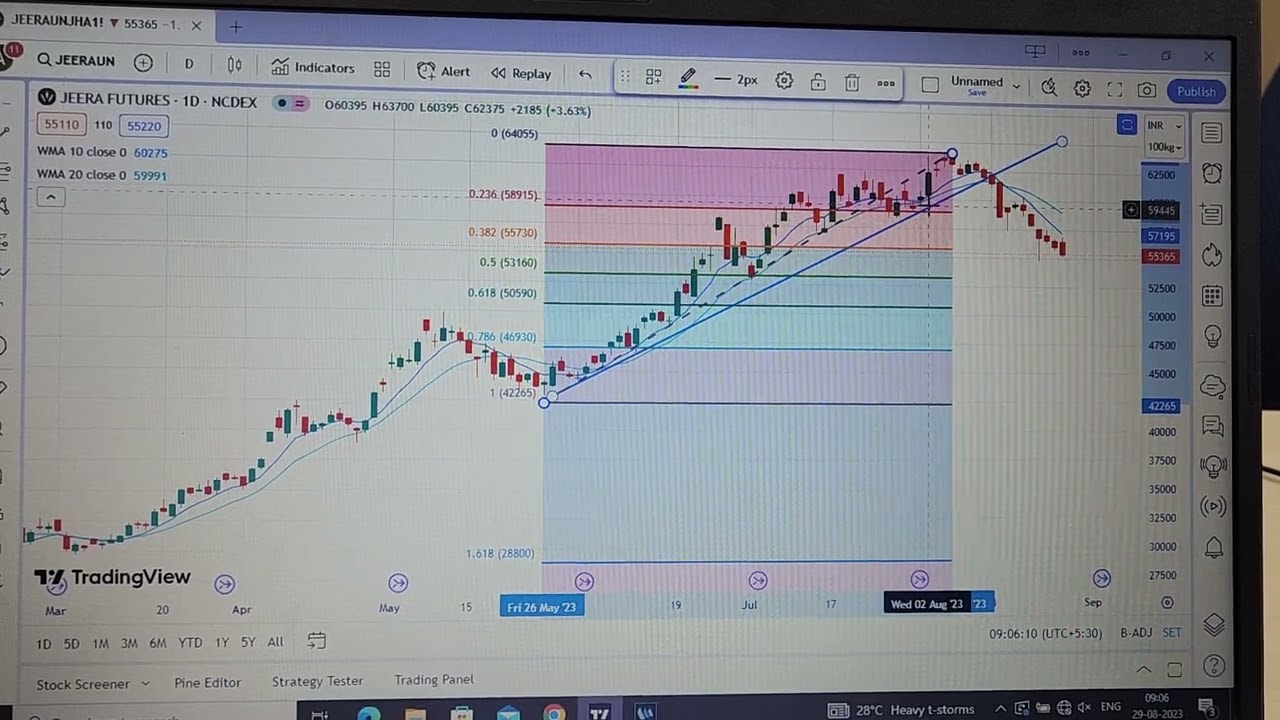Open symbol search for JEERAUN
Screen dimensions: 1280x720
[76, 61]
